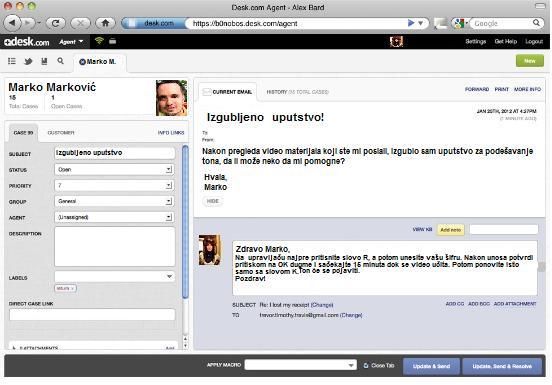The height and width of the screenshot is (385, 552).
Task: Click More Info link
Action: coord(527,89)
